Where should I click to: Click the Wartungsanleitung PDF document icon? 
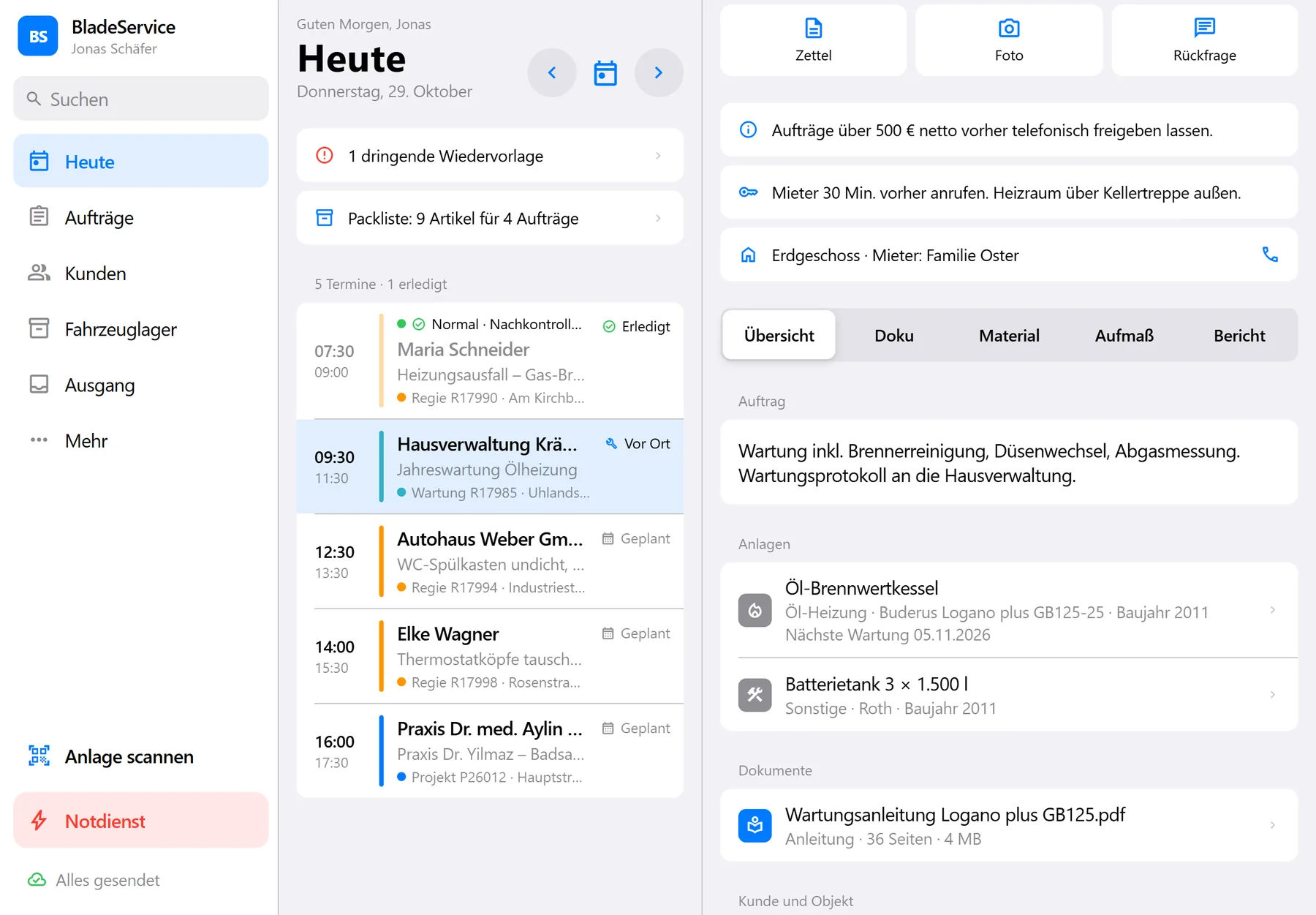pos(755,825)
